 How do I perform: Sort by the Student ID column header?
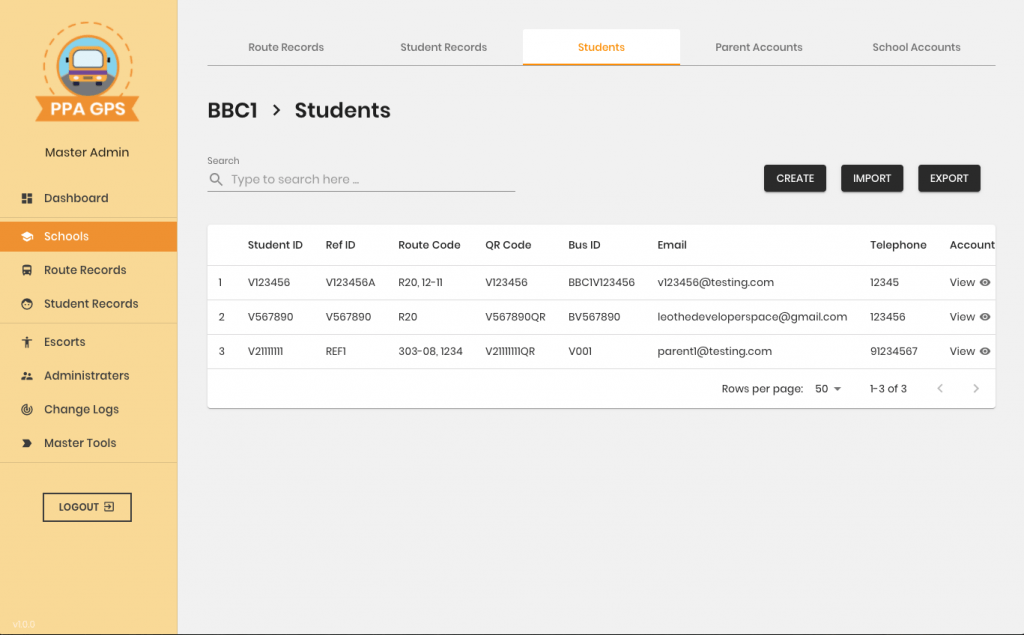tap(275, 245)
